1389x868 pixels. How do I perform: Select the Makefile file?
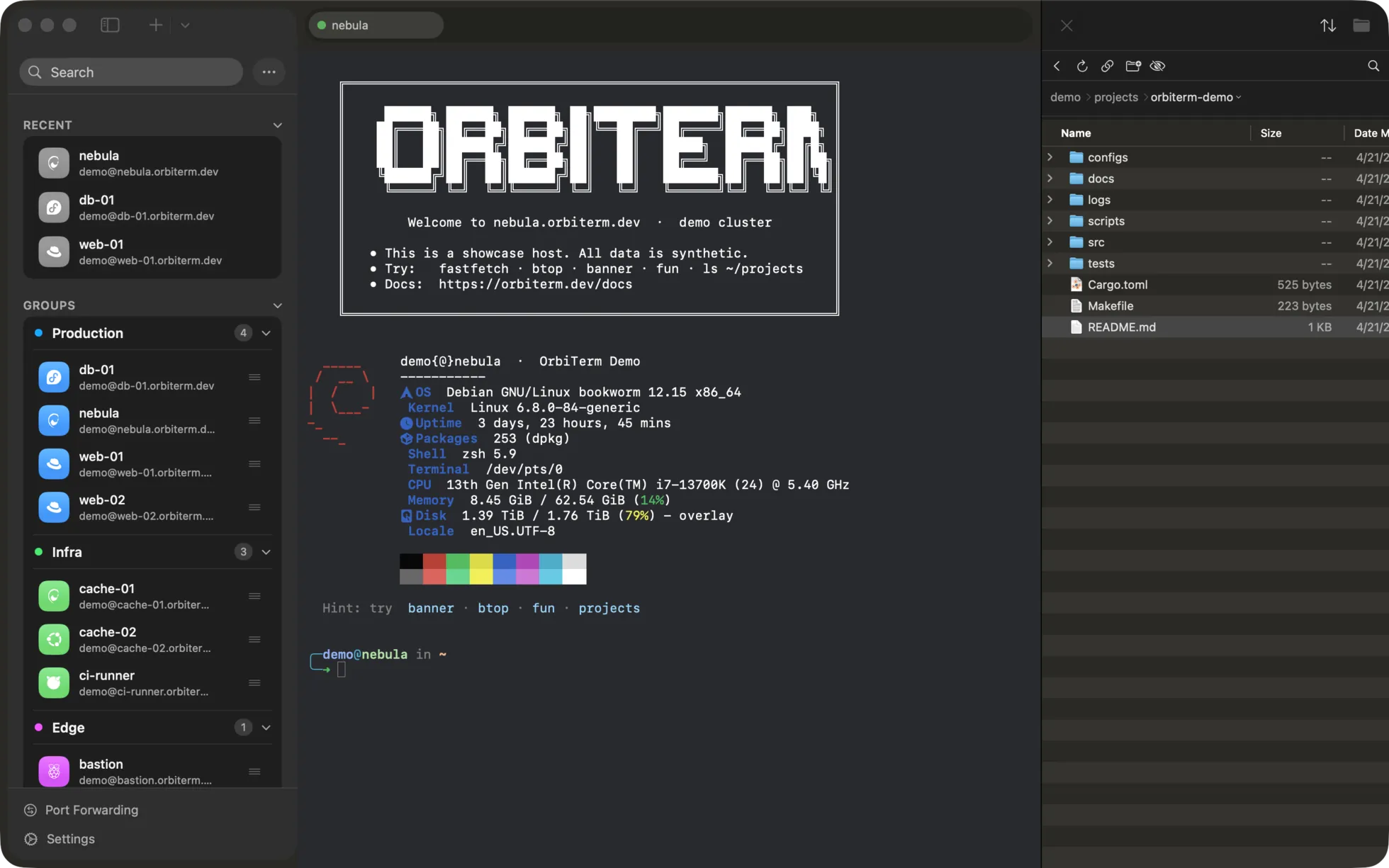click(1215, 306)
